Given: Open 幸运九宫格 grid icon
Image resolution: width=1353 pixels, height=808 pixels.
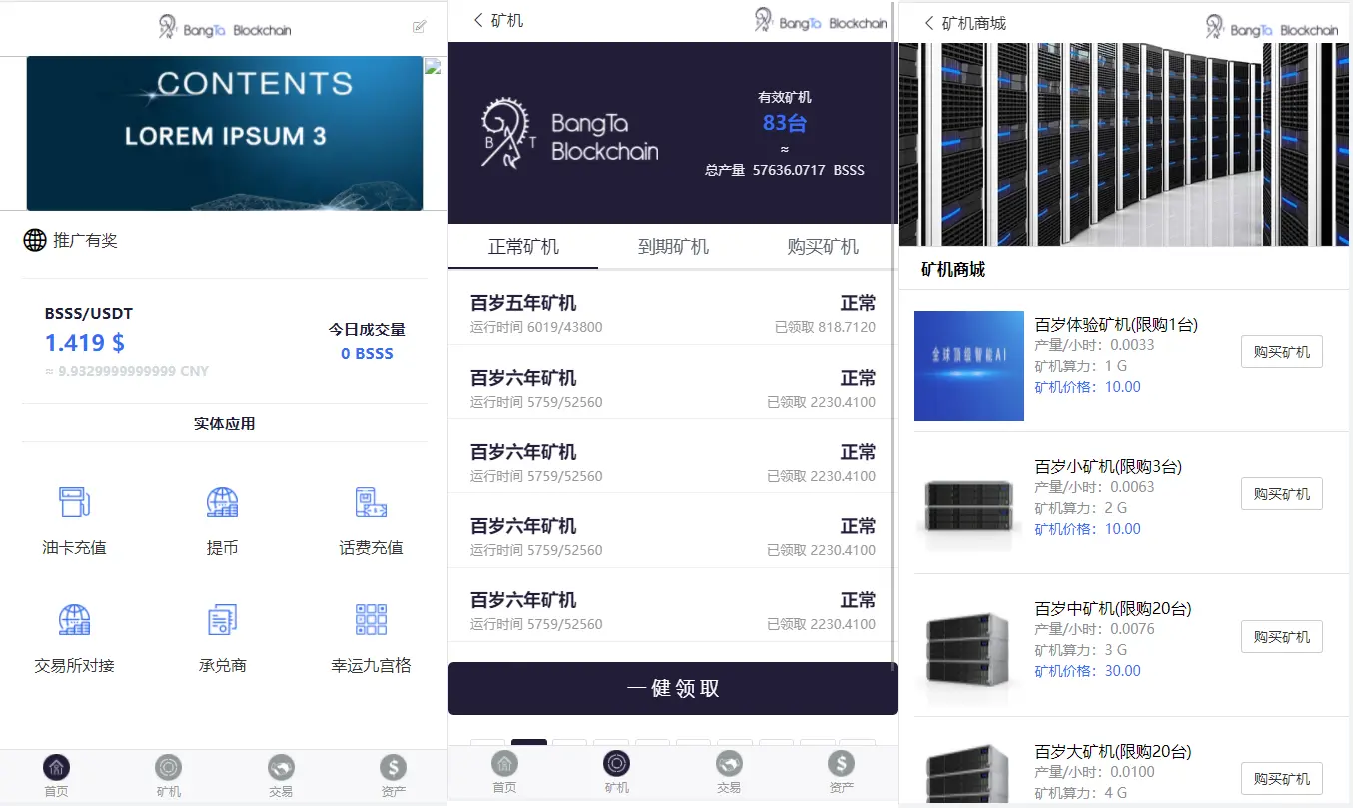Looking at the screenshot, I should (x=371, y=619).
